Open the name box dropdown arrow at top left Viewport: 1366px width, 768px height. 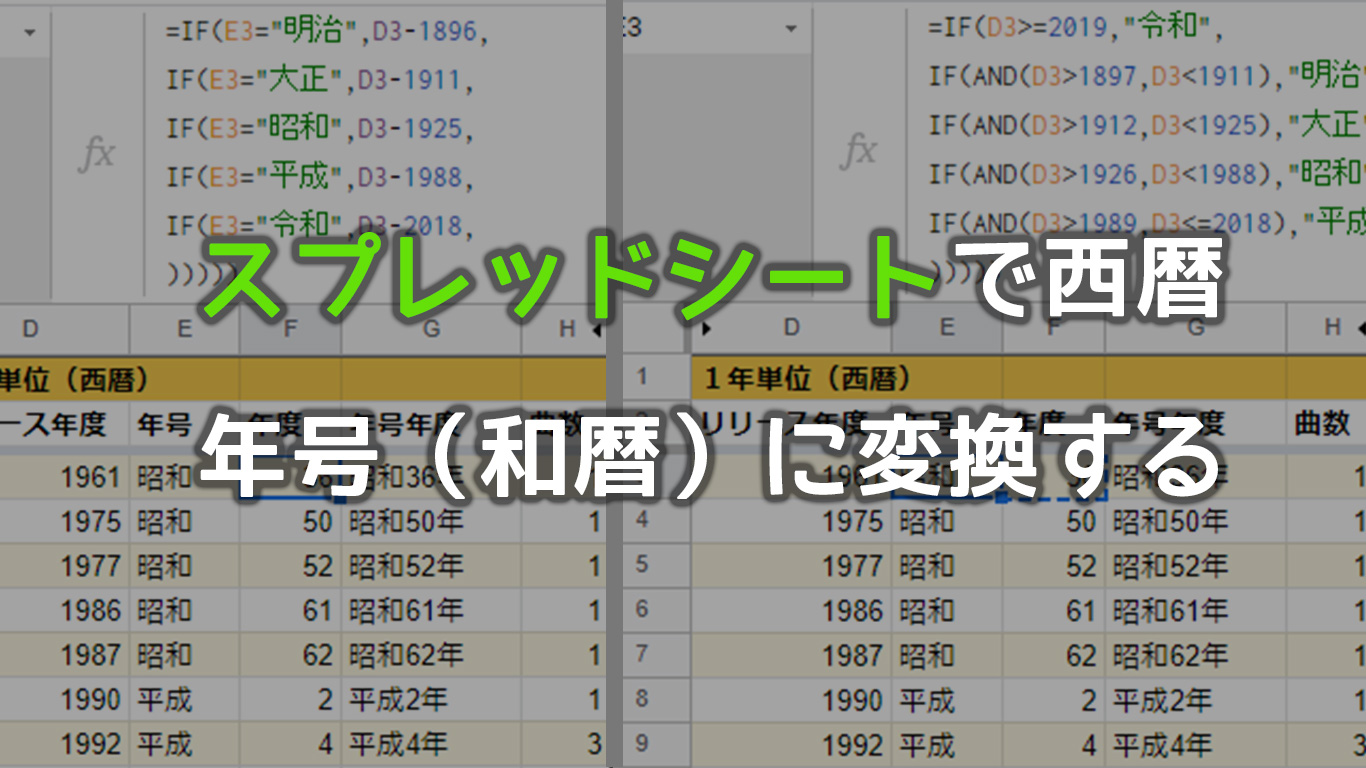tap(29, 32)
